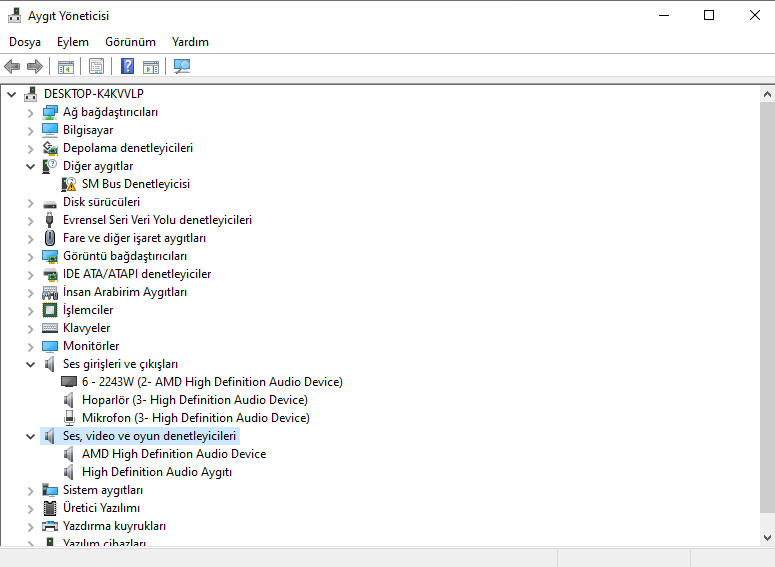This screenshot has width=775, height=567.
Task: Select Evrensel Seri Veri Yolu denetleyicileri
Action: click(x=157, y=220)
